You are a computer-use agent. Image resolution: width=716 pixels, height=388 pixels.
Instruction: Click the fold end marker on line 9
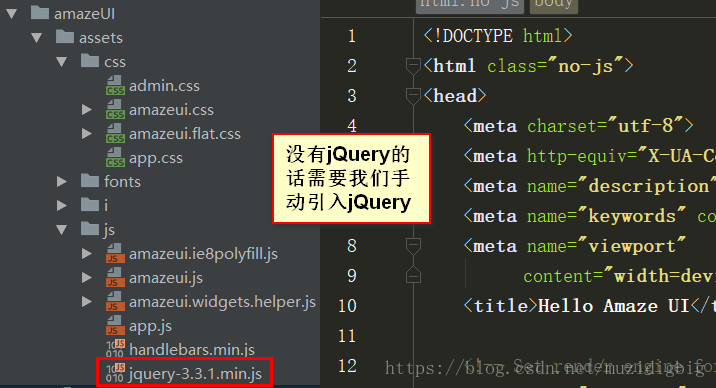click(x=413, y=275)
